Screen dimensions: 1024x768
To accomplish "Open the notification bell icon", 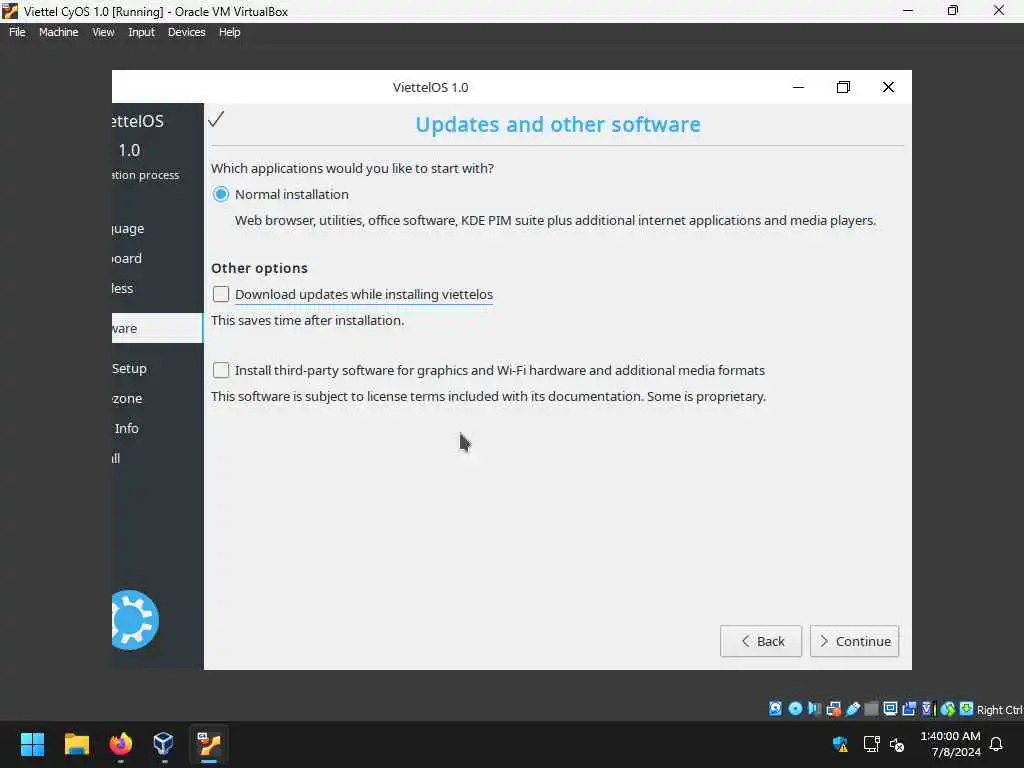I will [996, 744].
